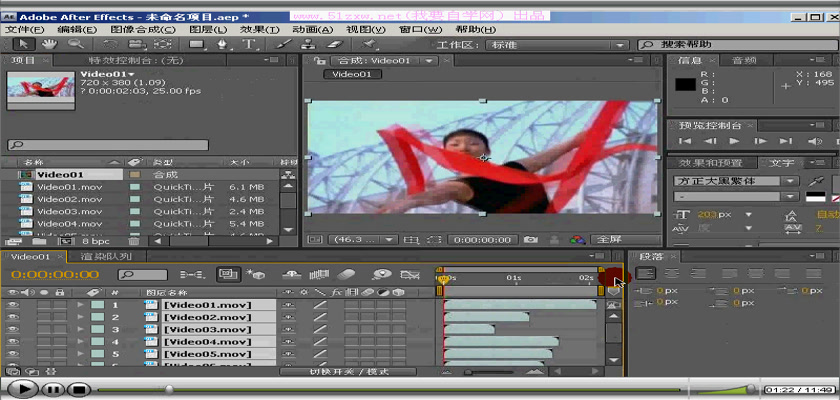Viewport: 840px width, 400px height.
Task: Switch to the 渲染队列 tab
Action: click(106, 256)
